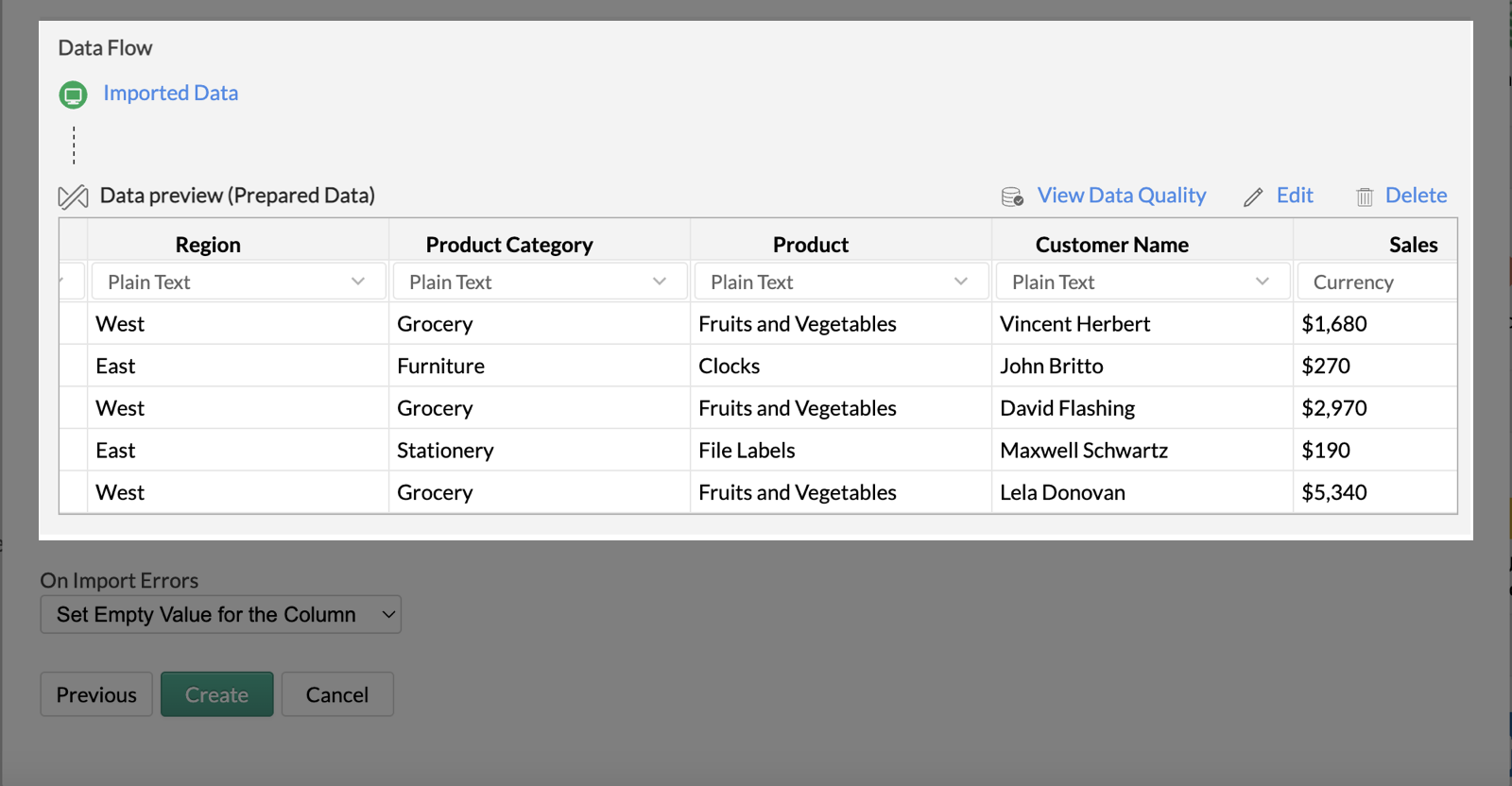Expand the Product Category data type dropdown
1512x786 pixels.
[539, 282]
